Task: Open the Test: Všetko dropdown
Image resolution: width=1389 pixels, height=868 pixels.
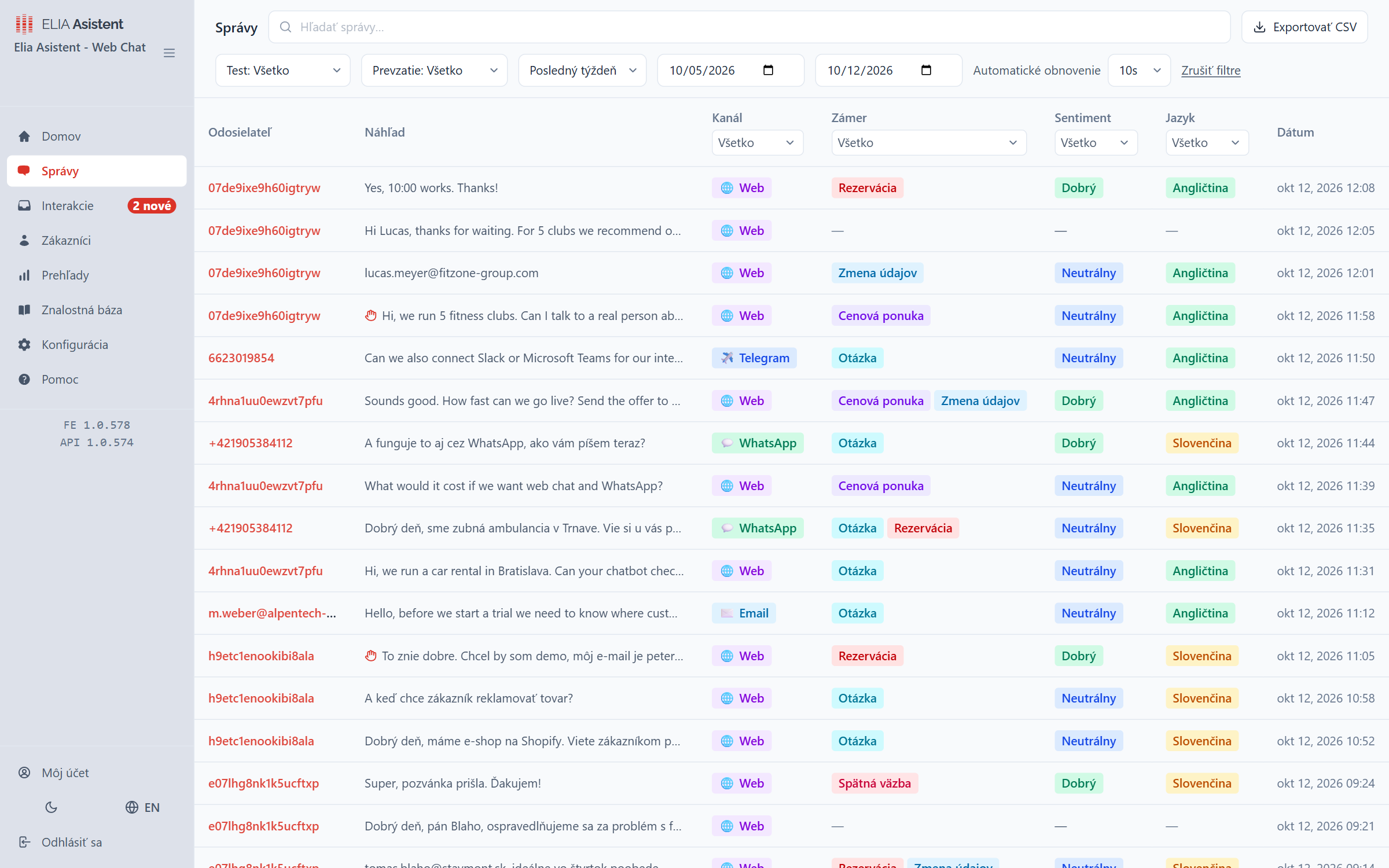Action: point(283,71)
